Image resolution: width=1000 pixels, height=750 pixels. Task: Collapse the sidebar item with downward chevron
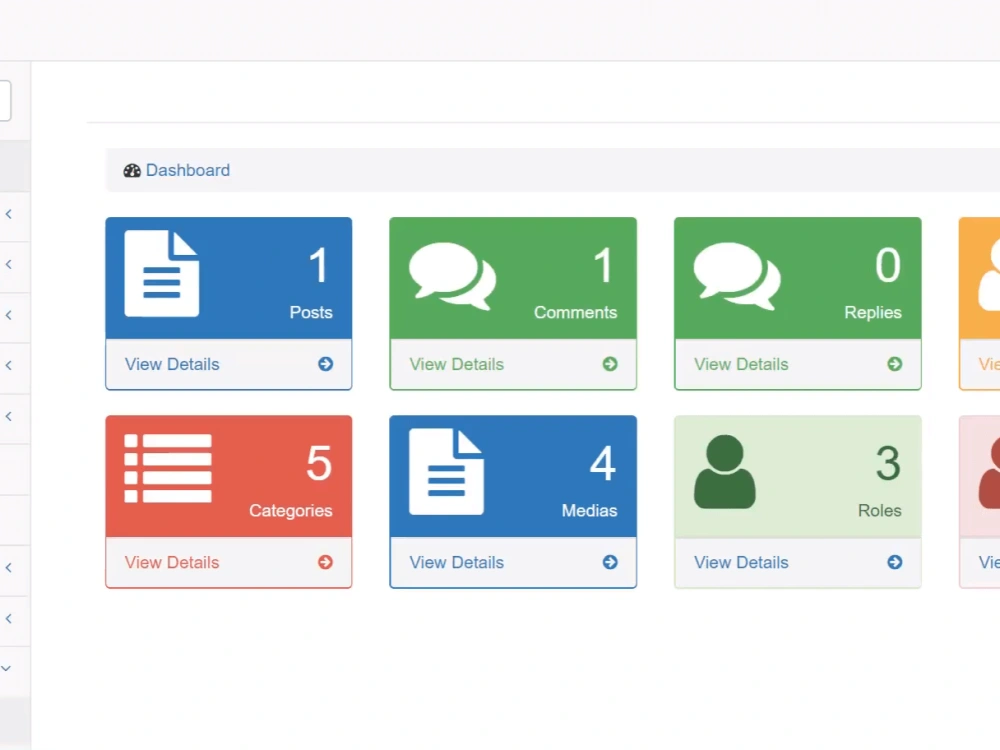click(6, 668)
